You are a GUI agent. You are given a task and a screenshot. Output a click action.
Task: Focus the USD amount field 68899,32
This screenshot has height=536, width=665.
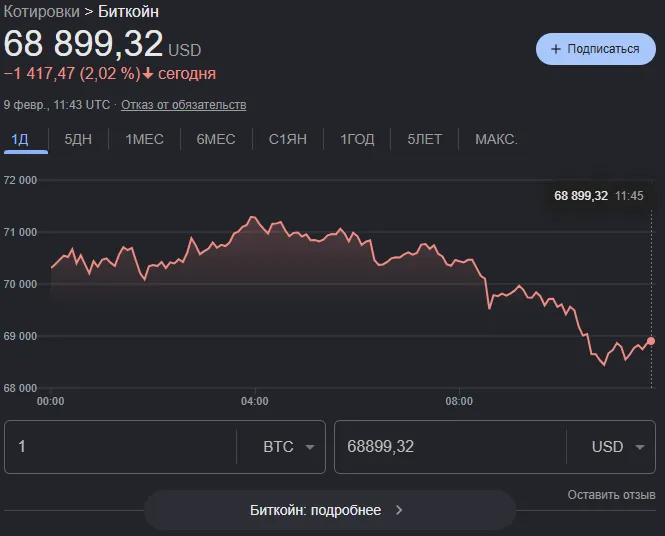point(450,447)
